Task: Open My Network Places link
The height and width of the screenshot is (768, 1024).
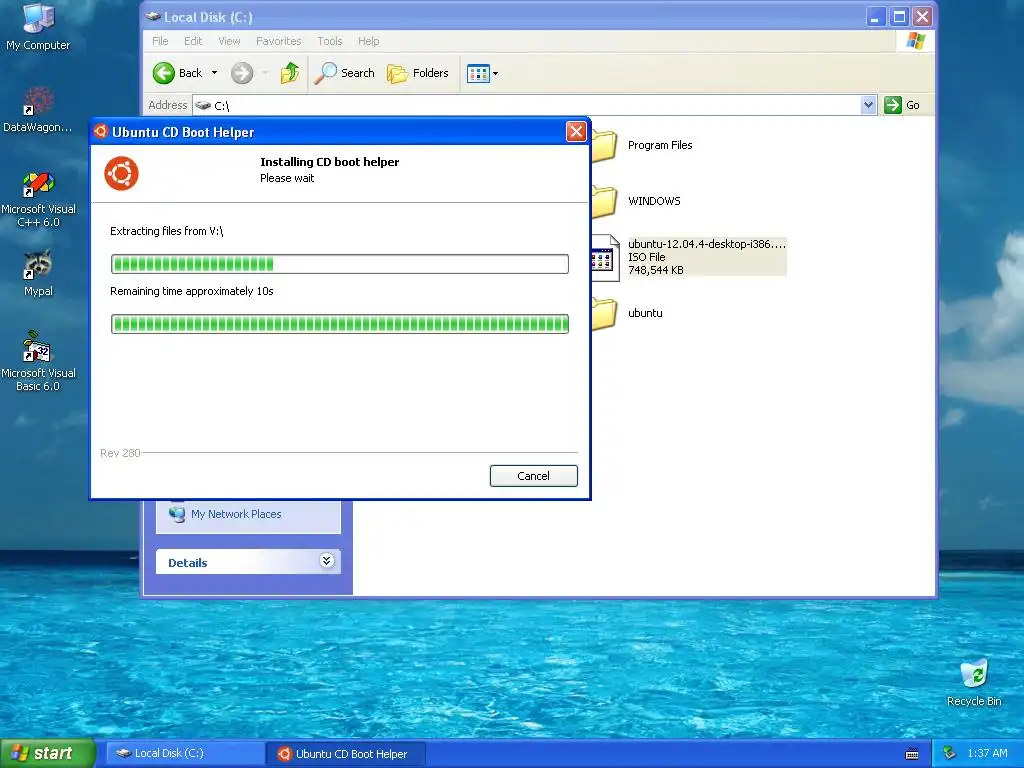Action: (x=236, y=514)
